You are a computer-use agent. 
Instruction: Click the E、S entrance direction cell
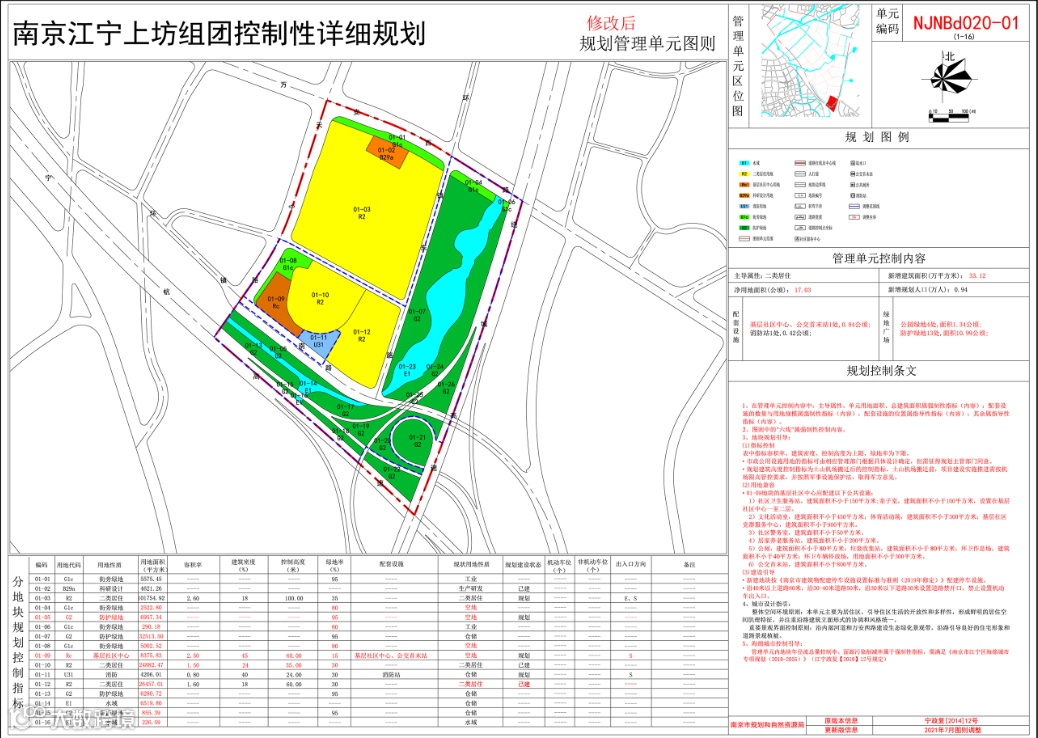click(x=630, y=598)
